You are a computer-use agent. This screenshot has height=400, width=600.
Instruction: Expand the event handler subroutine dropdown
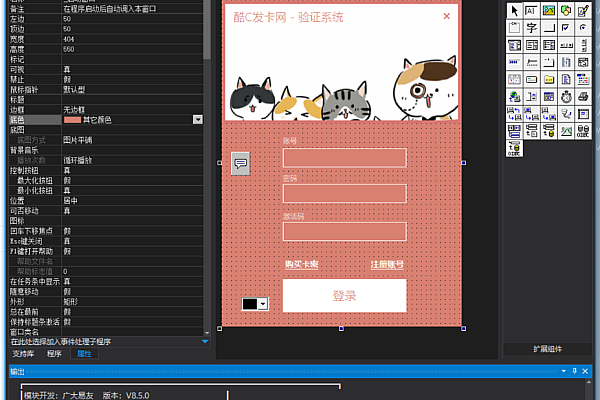pos(206,342)
